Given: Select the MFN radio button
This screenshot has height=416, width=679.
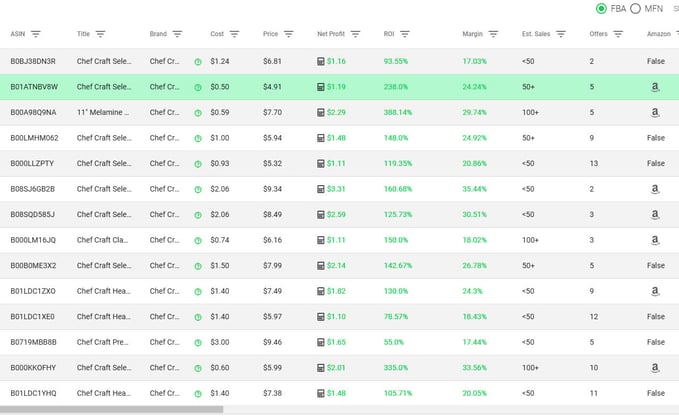Looking at the screenshot, I should (635, 9).
